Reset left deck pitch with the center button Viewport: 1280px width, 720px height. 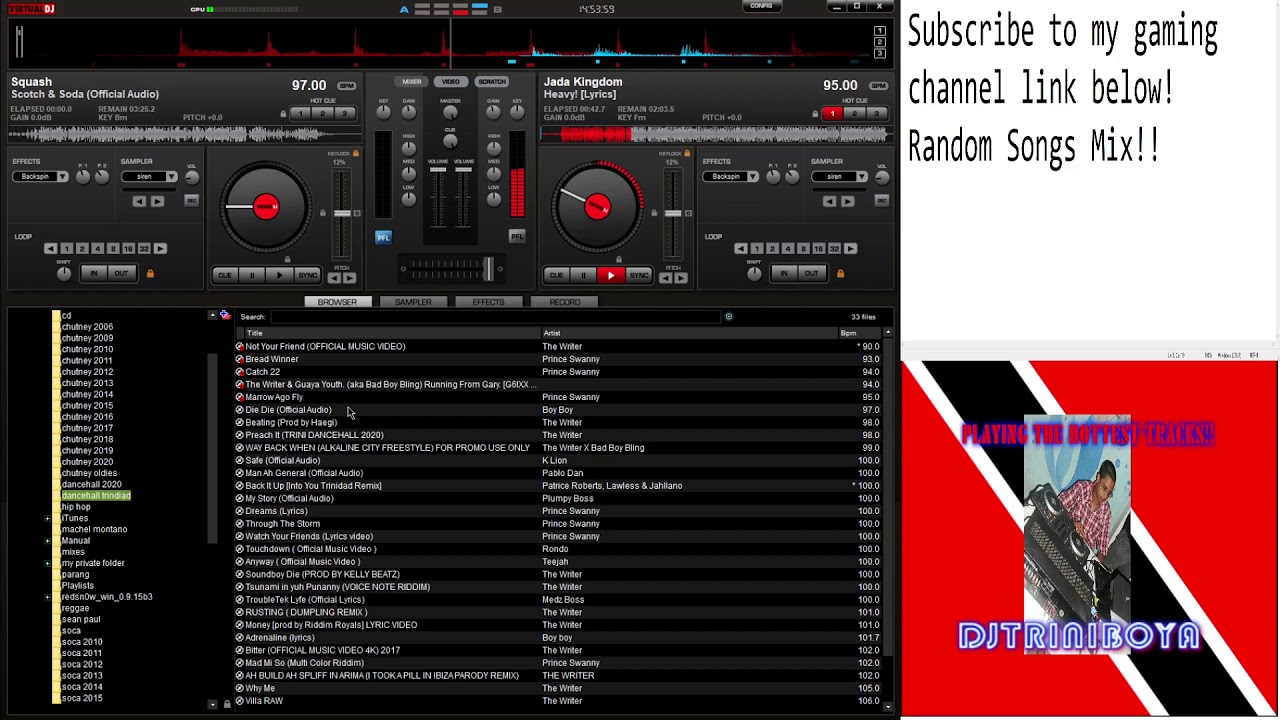pos(357,213)
